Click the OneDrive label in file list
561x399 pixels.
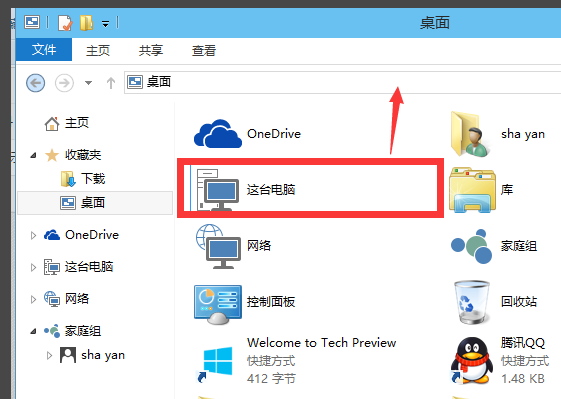(x=274, y=134)
